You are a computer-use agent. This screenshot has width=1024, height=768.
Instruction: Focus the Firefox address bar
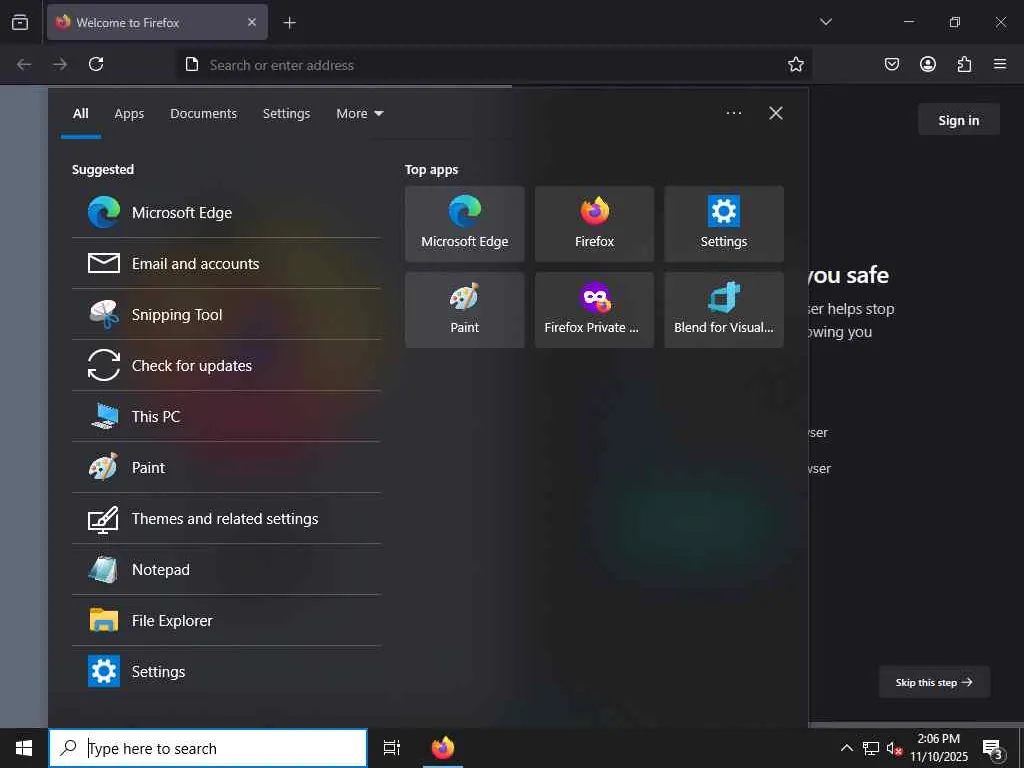pos(493,65)
